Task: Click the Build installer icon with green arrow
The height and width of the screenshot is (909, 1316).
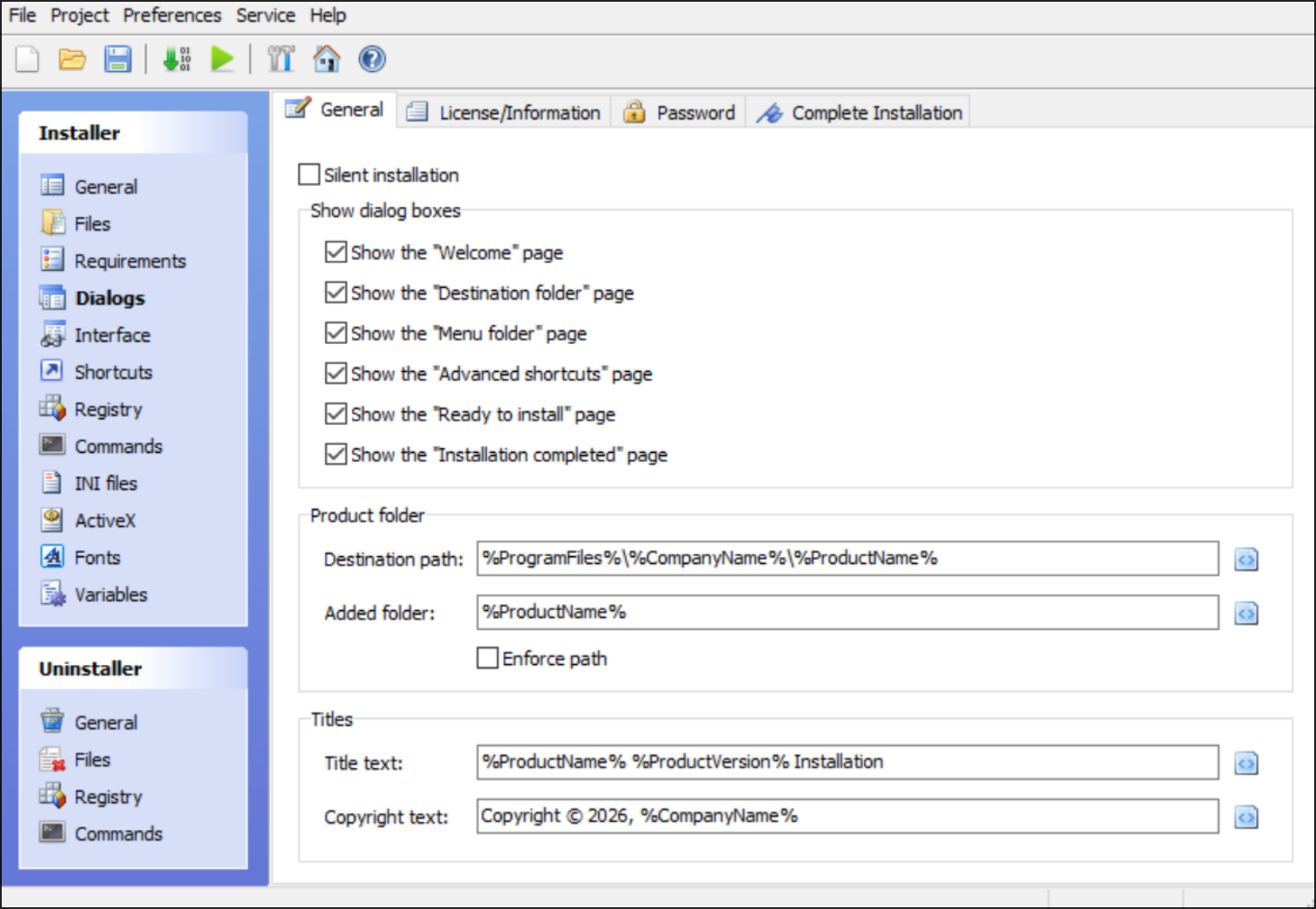Action: 177,59
